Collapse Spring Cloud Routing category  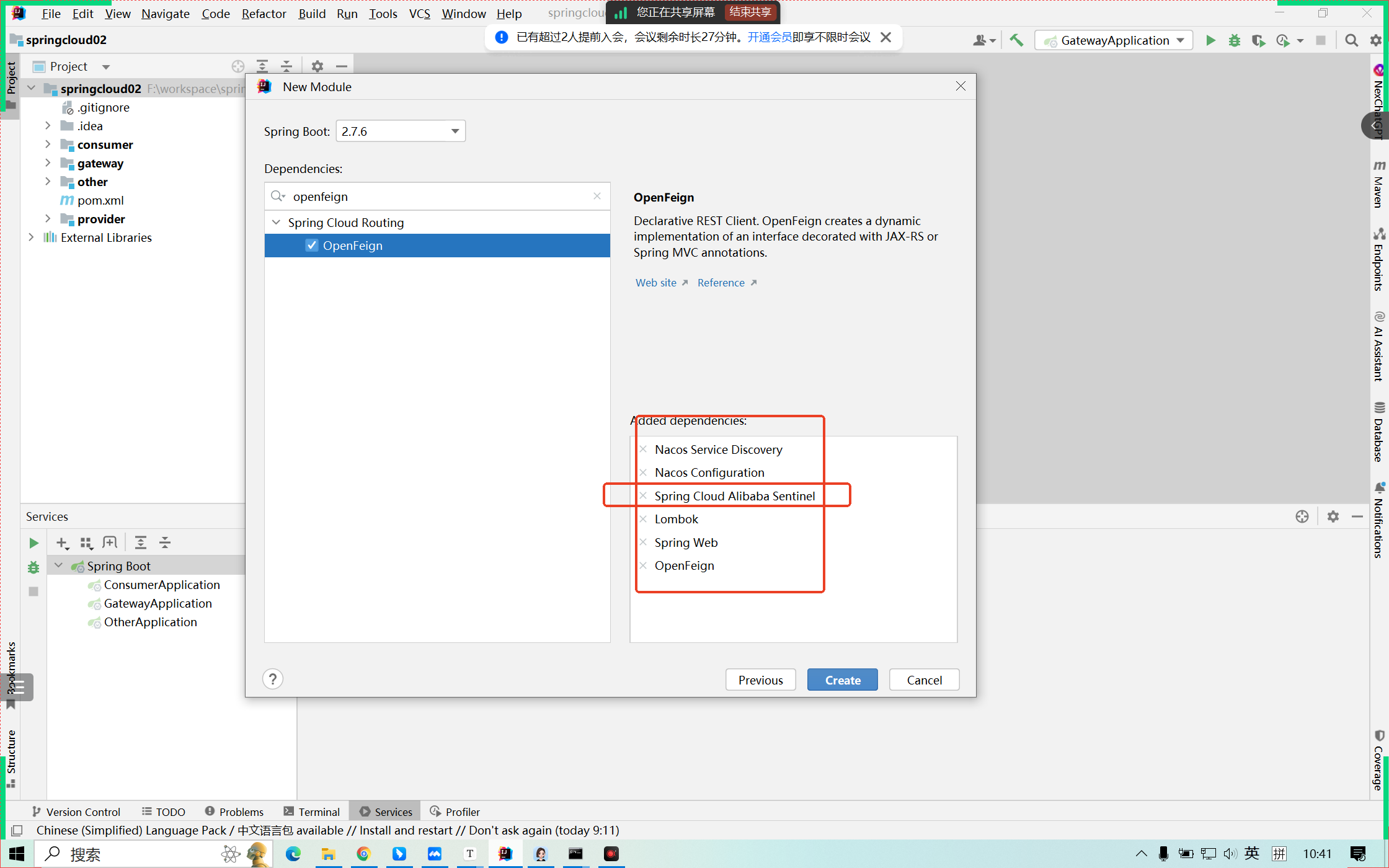point(277,223)
